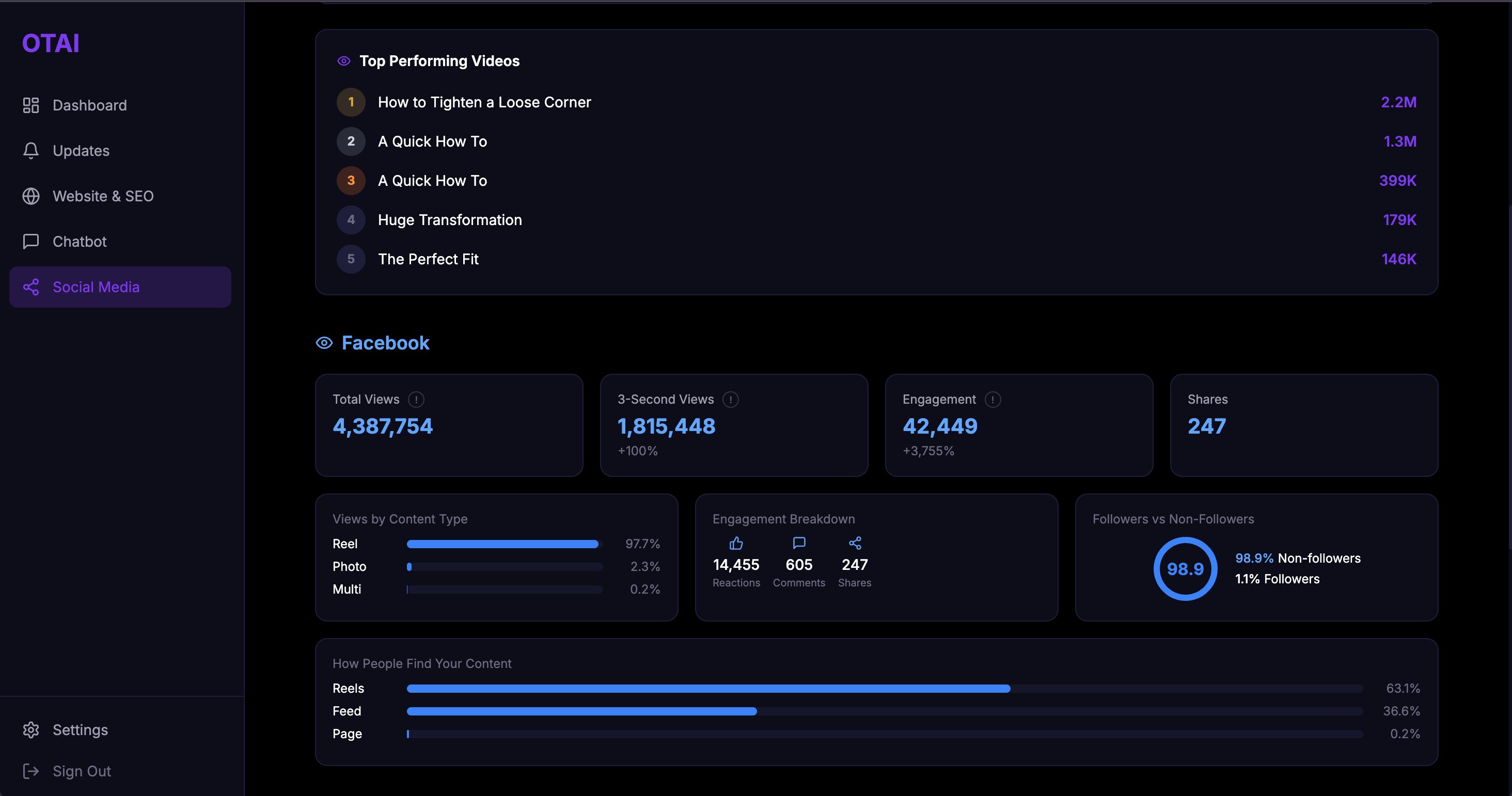Open the Engagement metric info circle
The image size is (1512, 796).
[x=992, y=399]
